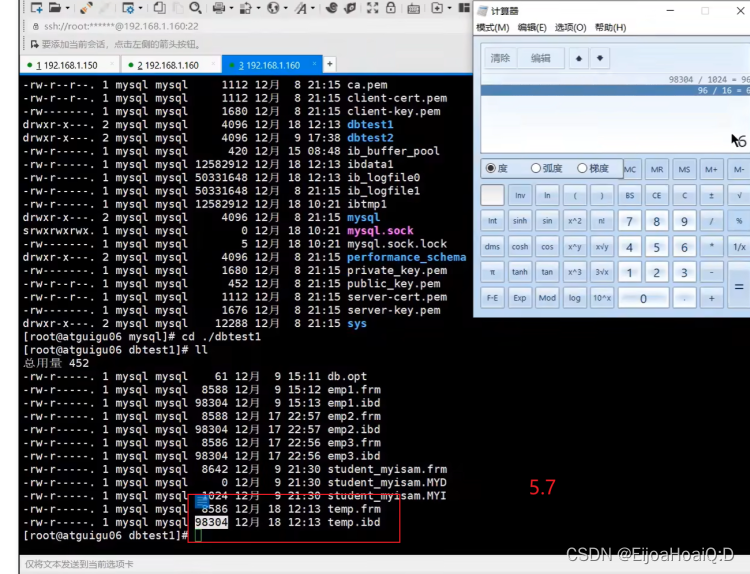The height and width of the screenshot is (574, 750).
Task: Click the new tab plus-page icon
Action: pos(437,8)
